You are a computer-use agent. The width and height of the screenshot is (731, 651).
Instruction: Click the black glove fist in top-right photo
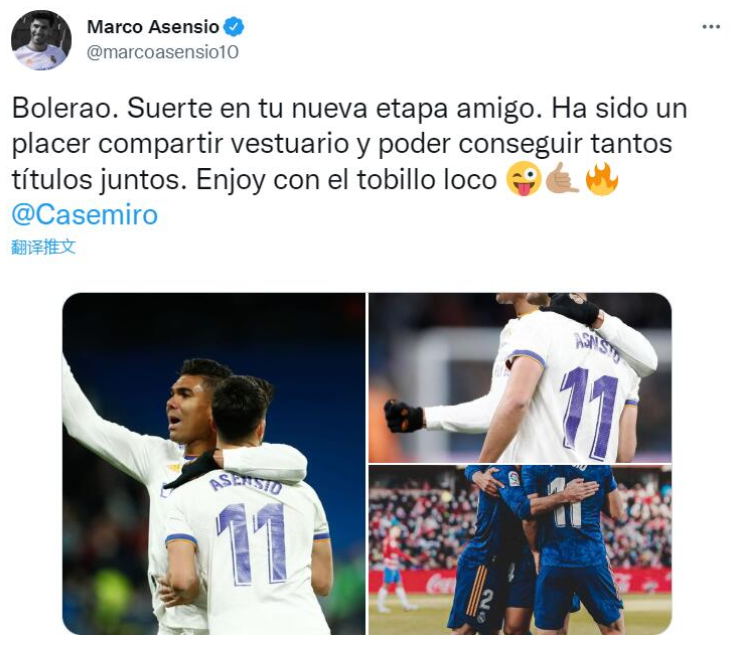click(x=404, y=416)
